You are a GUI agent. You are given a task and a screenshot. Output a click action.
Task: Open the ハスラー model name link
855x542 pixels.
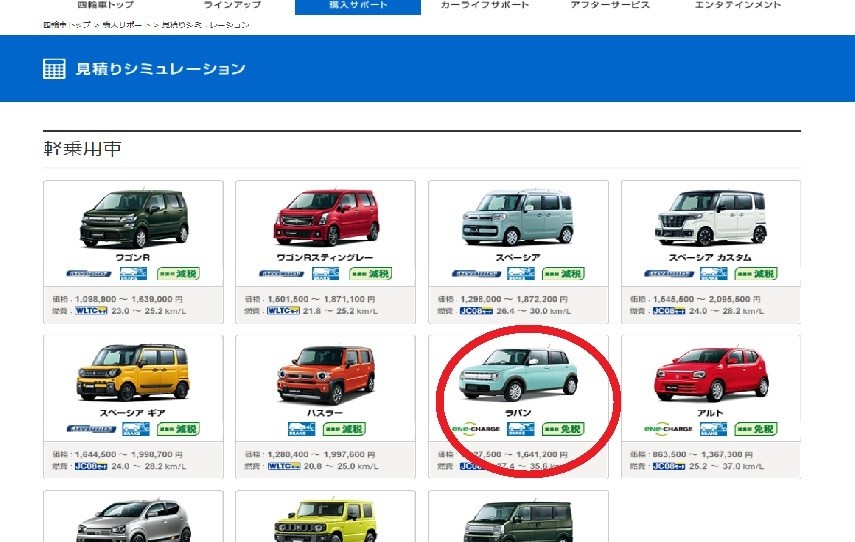coord(325,413)
